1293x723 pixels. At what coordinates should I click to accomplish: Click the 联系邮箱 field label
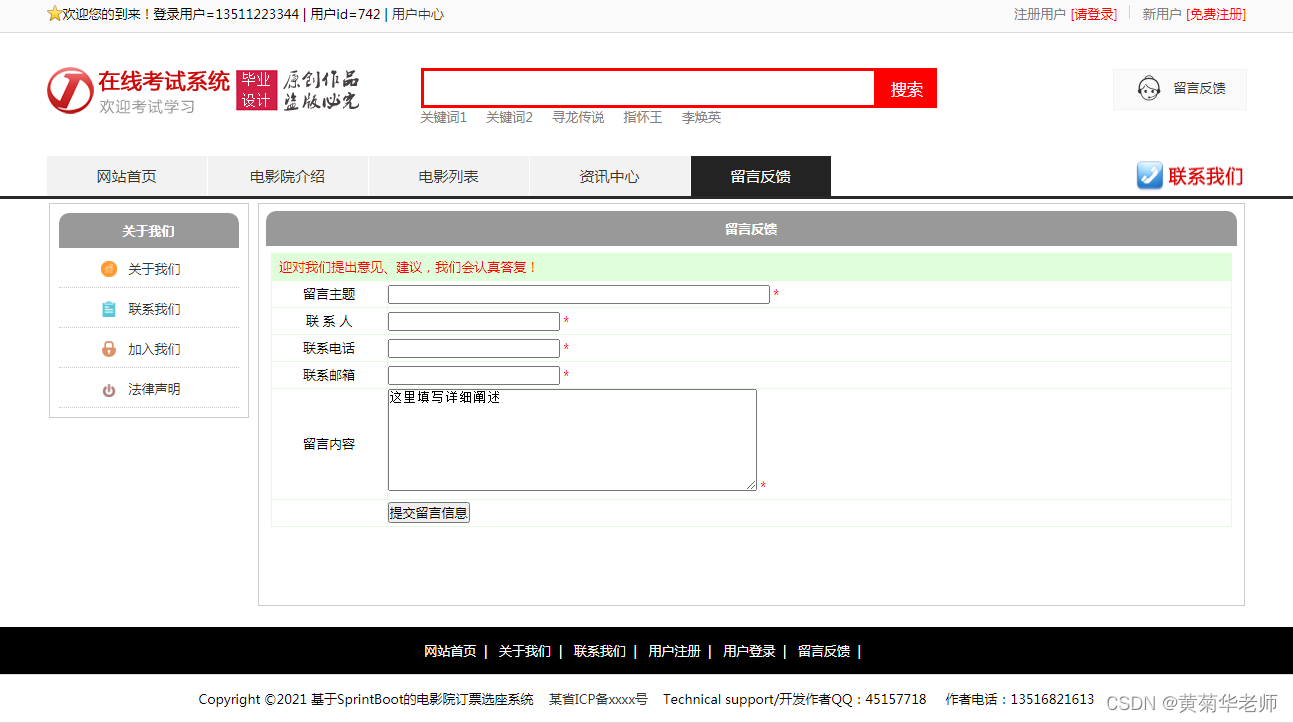329,376
